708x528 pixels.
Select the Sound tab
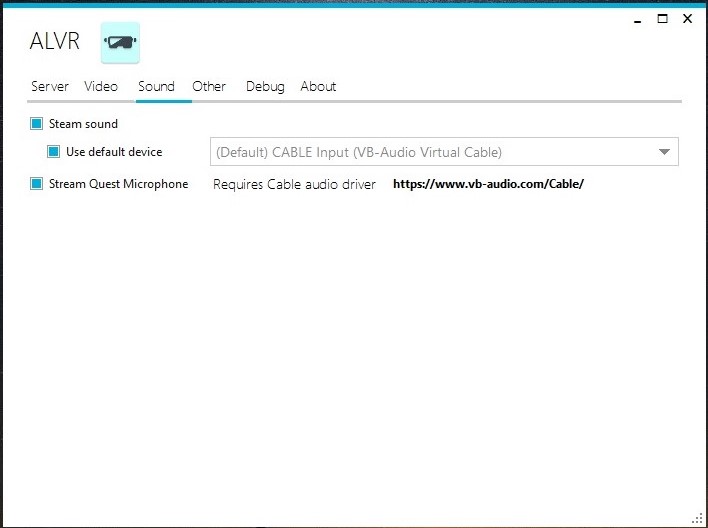(156, 86)
